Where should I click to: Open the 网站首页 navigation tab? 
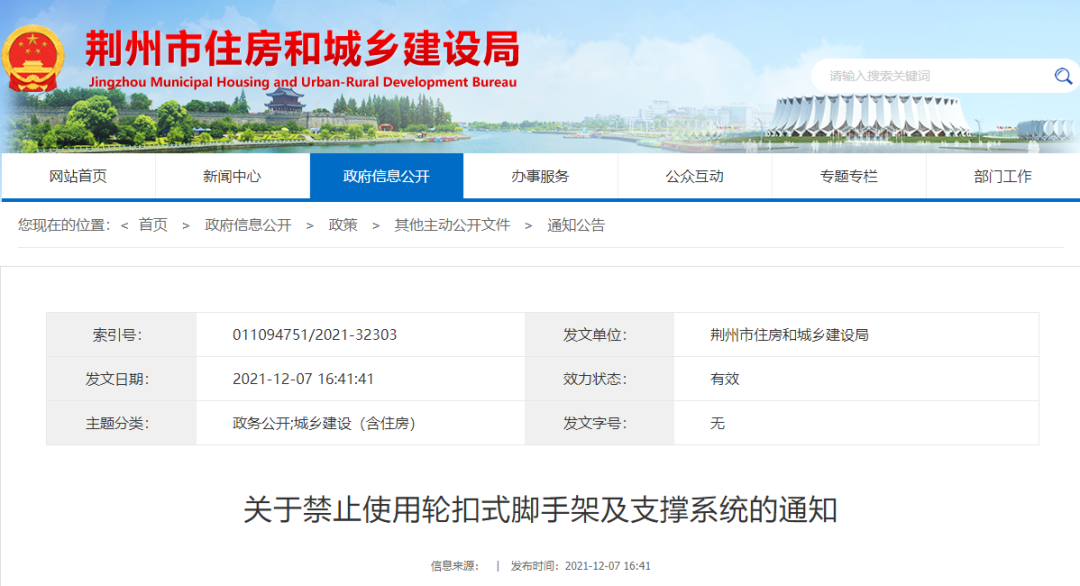[x=78, y=176]
